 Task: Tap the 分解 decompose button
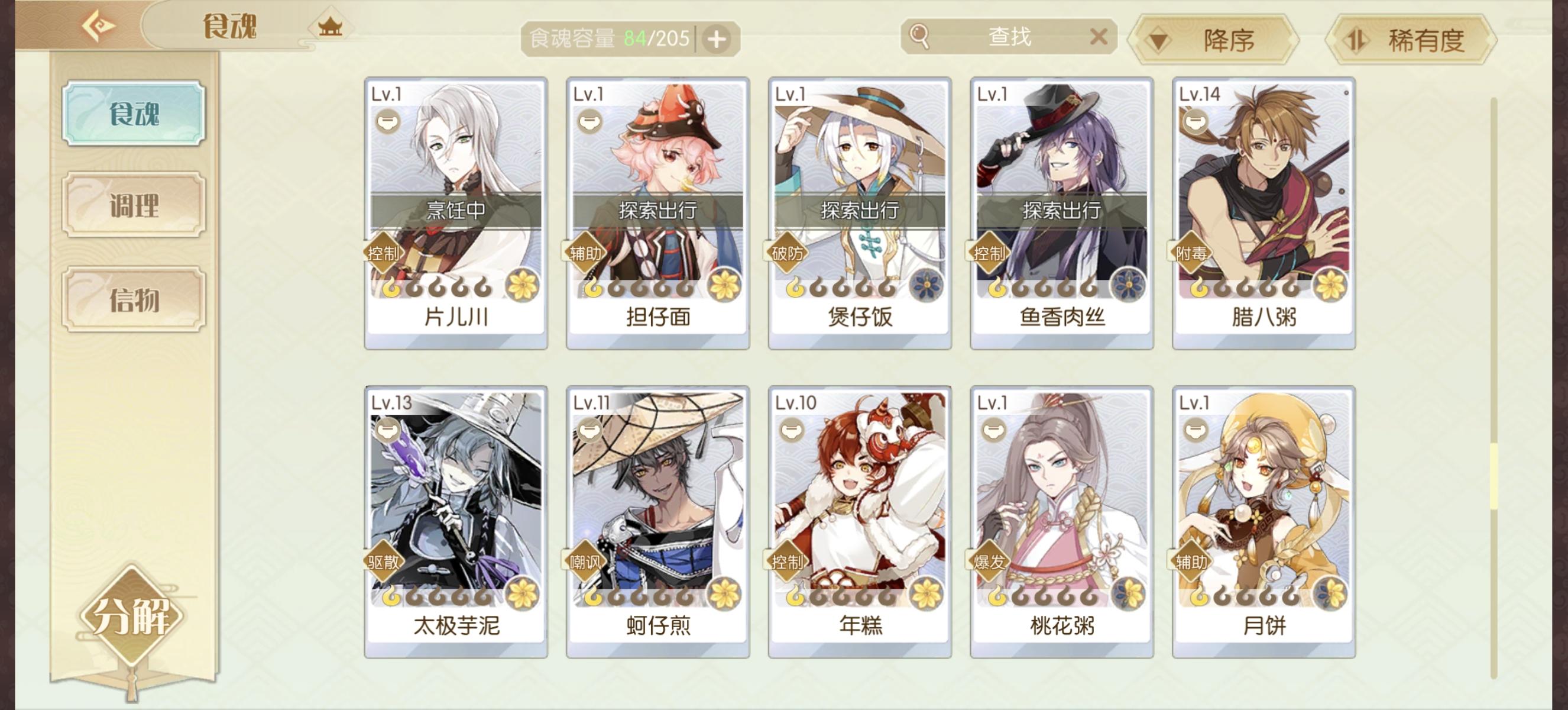[x=131, y=617]
